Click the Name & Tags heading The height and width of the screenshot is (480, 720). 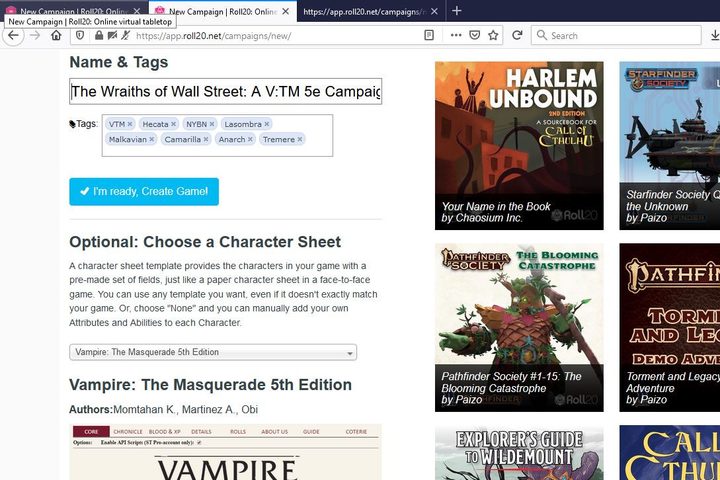[x=118, y=62]
